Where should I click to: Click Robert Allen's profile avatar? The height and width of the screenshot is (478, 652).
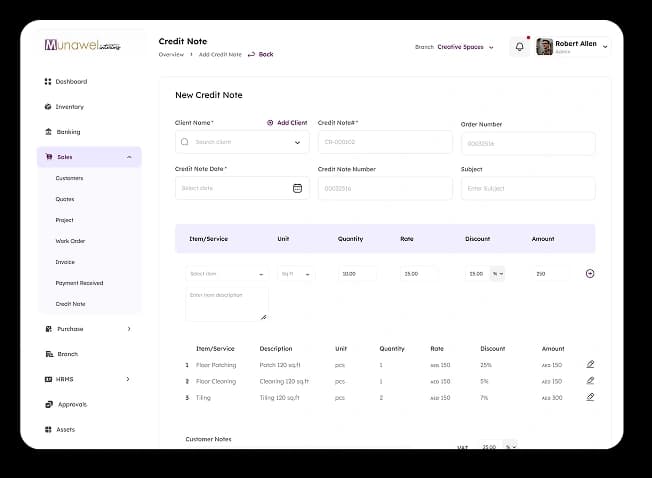point(544,47)
